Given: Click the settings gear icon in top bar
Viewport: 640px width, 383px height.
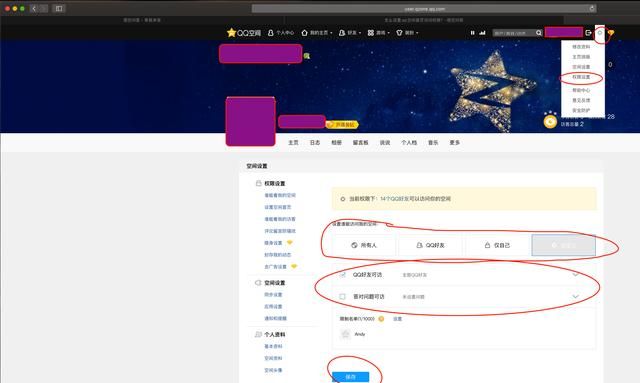Looking at the screenshot, I should coord(600,33).
